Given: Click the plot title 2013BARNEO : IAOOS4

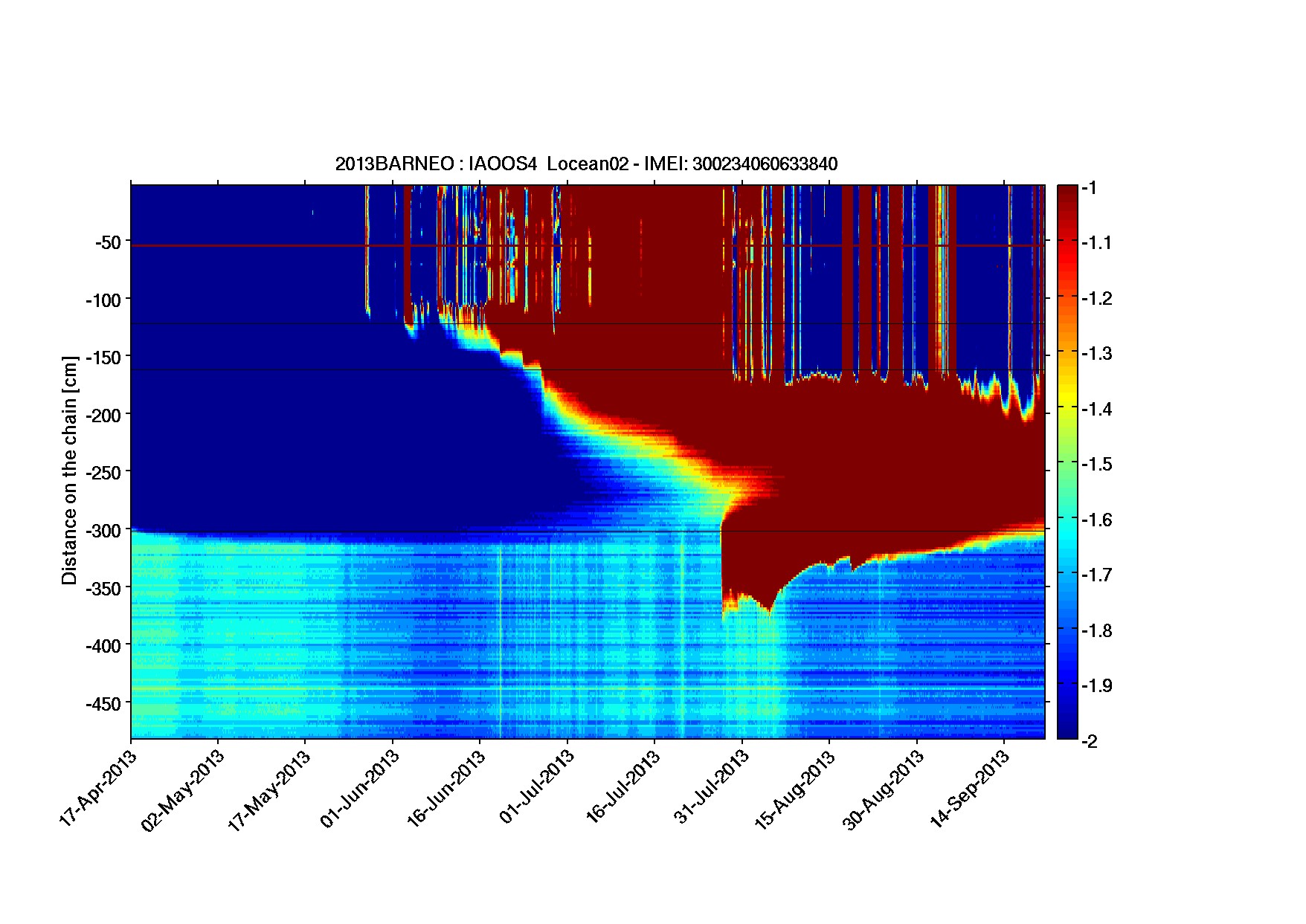Looking at the screenshot, I should 435,164.
